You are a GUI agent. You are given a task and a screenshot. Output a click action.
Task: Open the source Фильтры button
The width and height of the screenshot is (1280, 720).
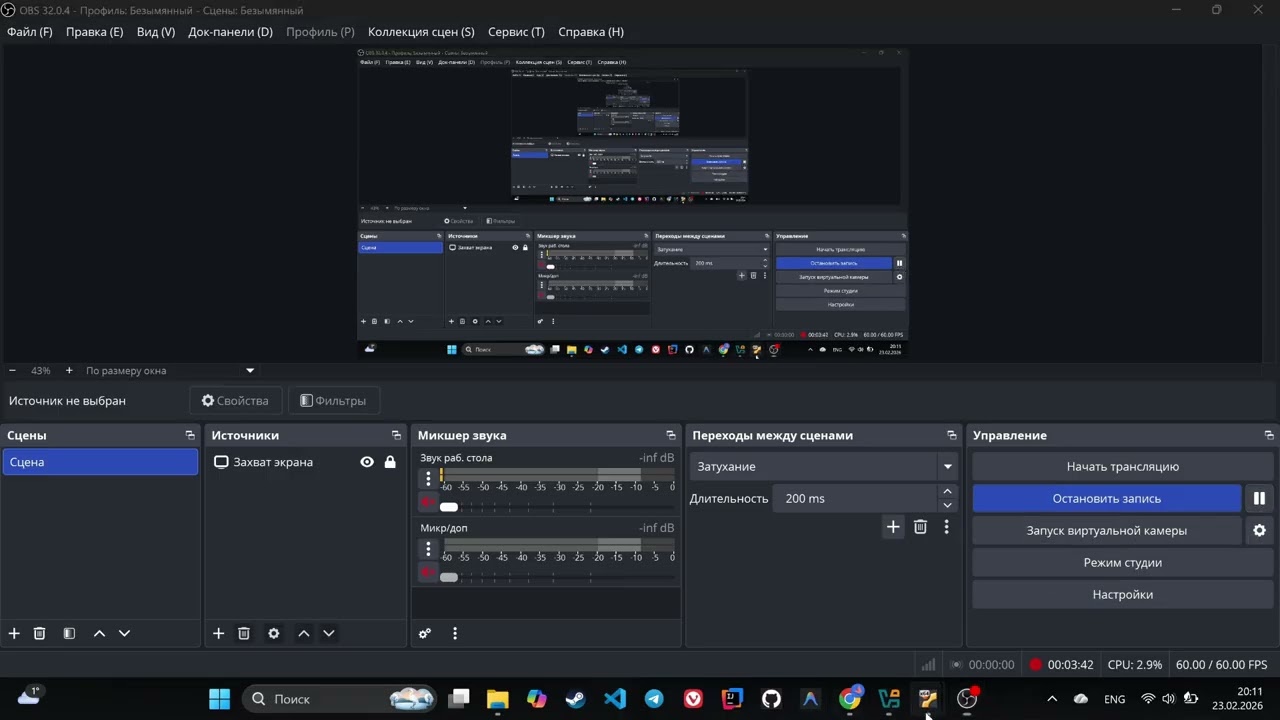(334, 401)
